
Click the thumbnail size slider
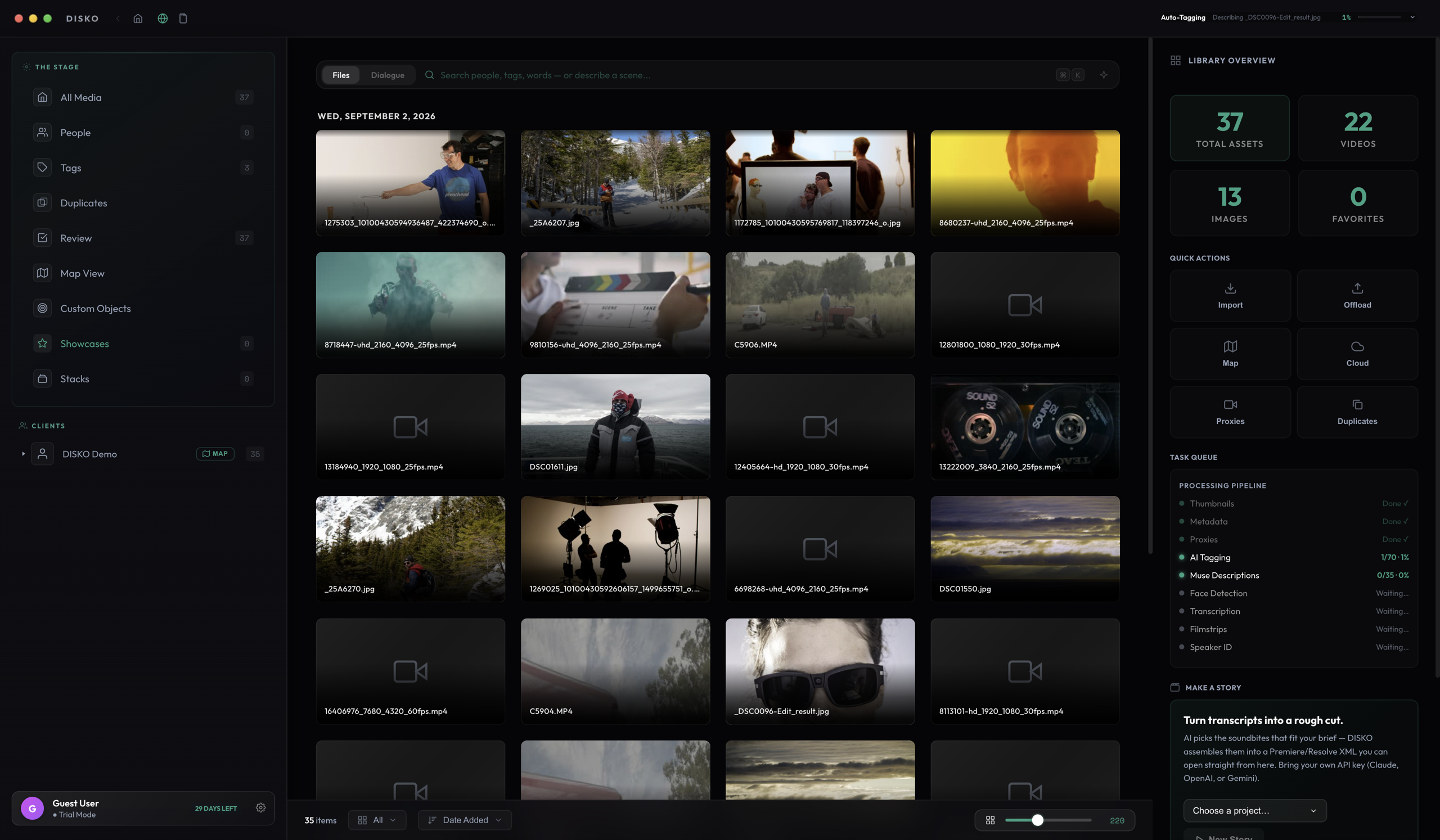(1048, 820)
